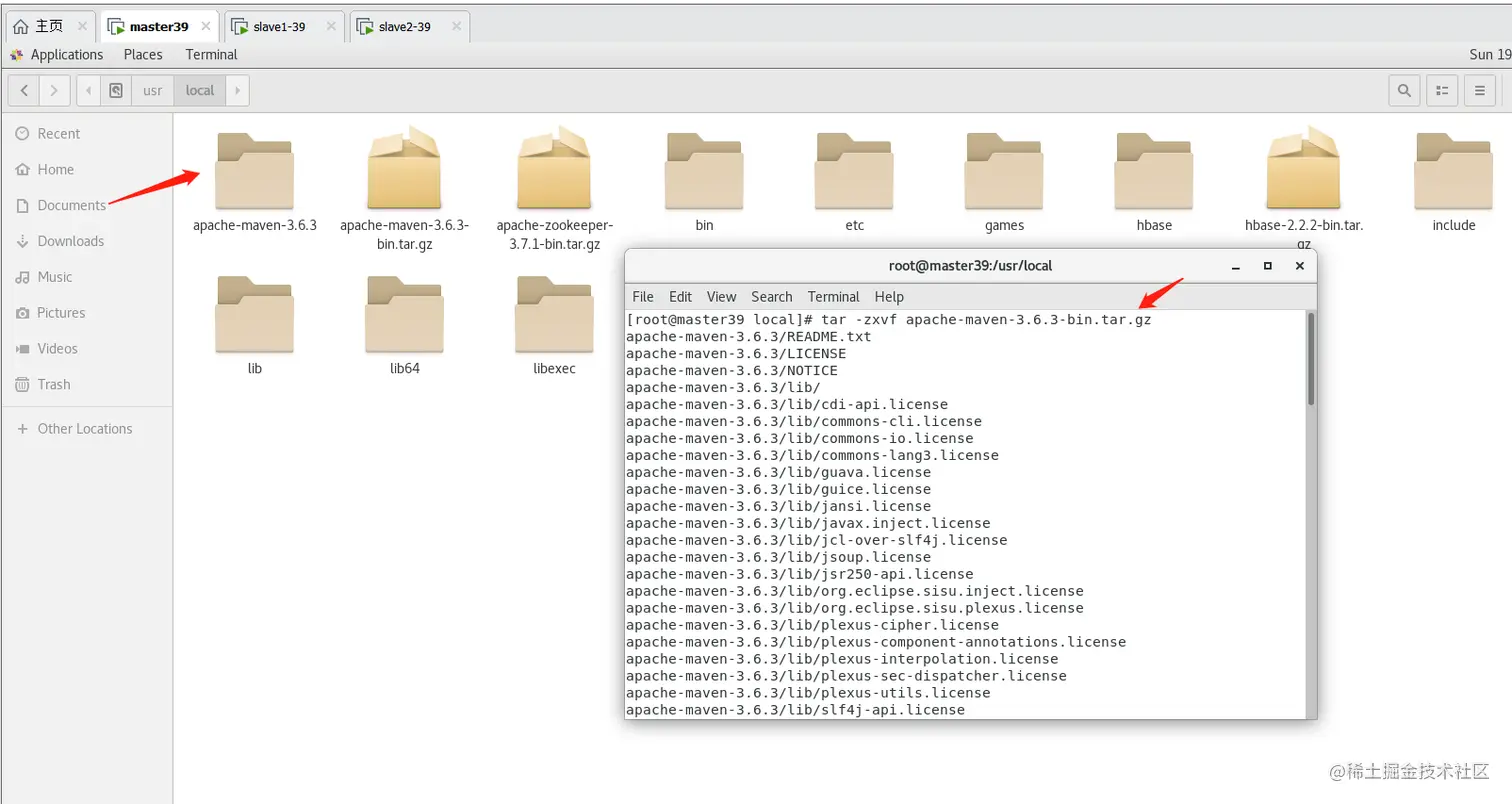1512x804 pixels.
Task: Open the Terminal app menu in the top bar
Action: coord(211,54)
